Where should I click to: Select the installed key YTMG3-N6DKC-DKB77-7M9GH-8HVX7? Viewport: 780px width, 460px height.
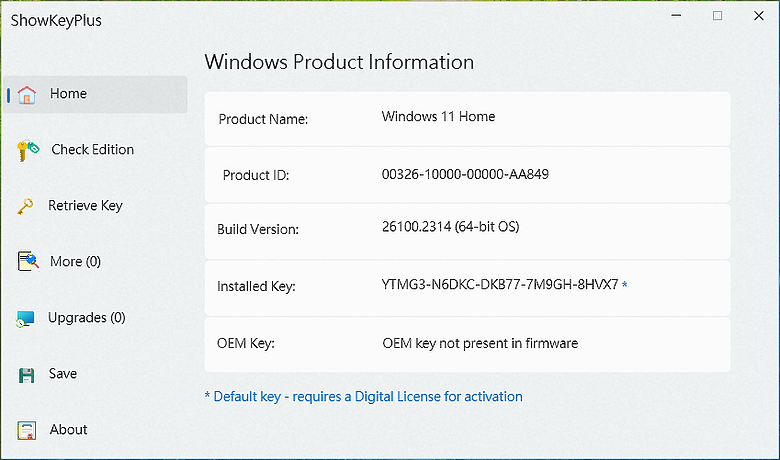[499, 284]
